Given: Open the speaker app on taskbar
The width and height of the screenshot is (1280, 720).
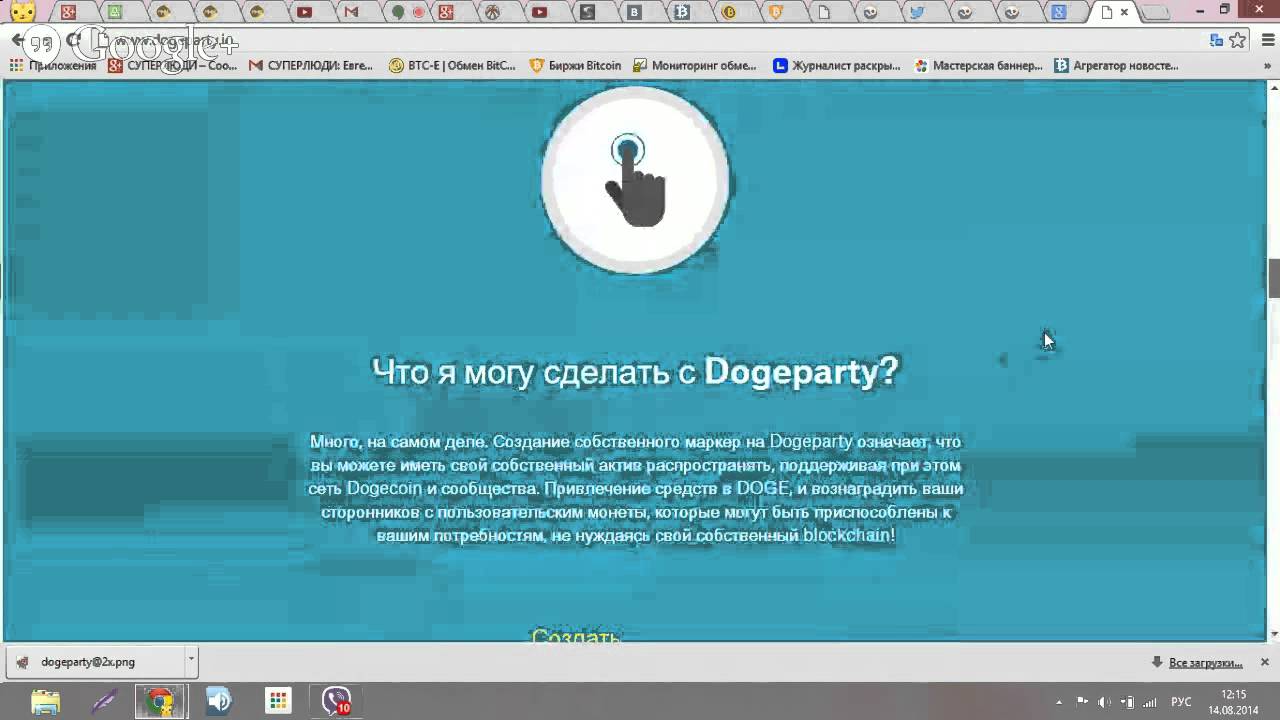Looking at the screenshot, I should (219, 701).
